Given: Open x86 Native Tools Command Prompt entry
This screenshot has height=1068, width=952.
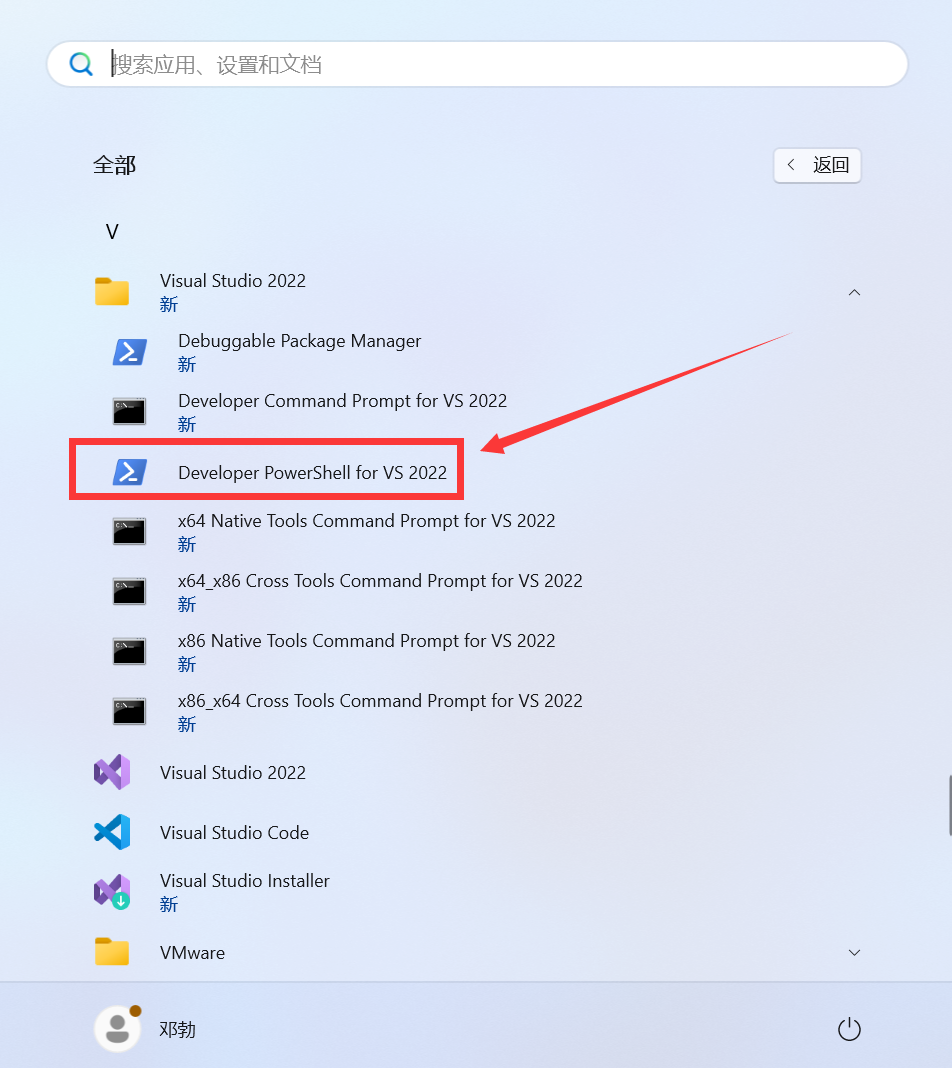Looking at the screenshot, I should tap(366, 640).
